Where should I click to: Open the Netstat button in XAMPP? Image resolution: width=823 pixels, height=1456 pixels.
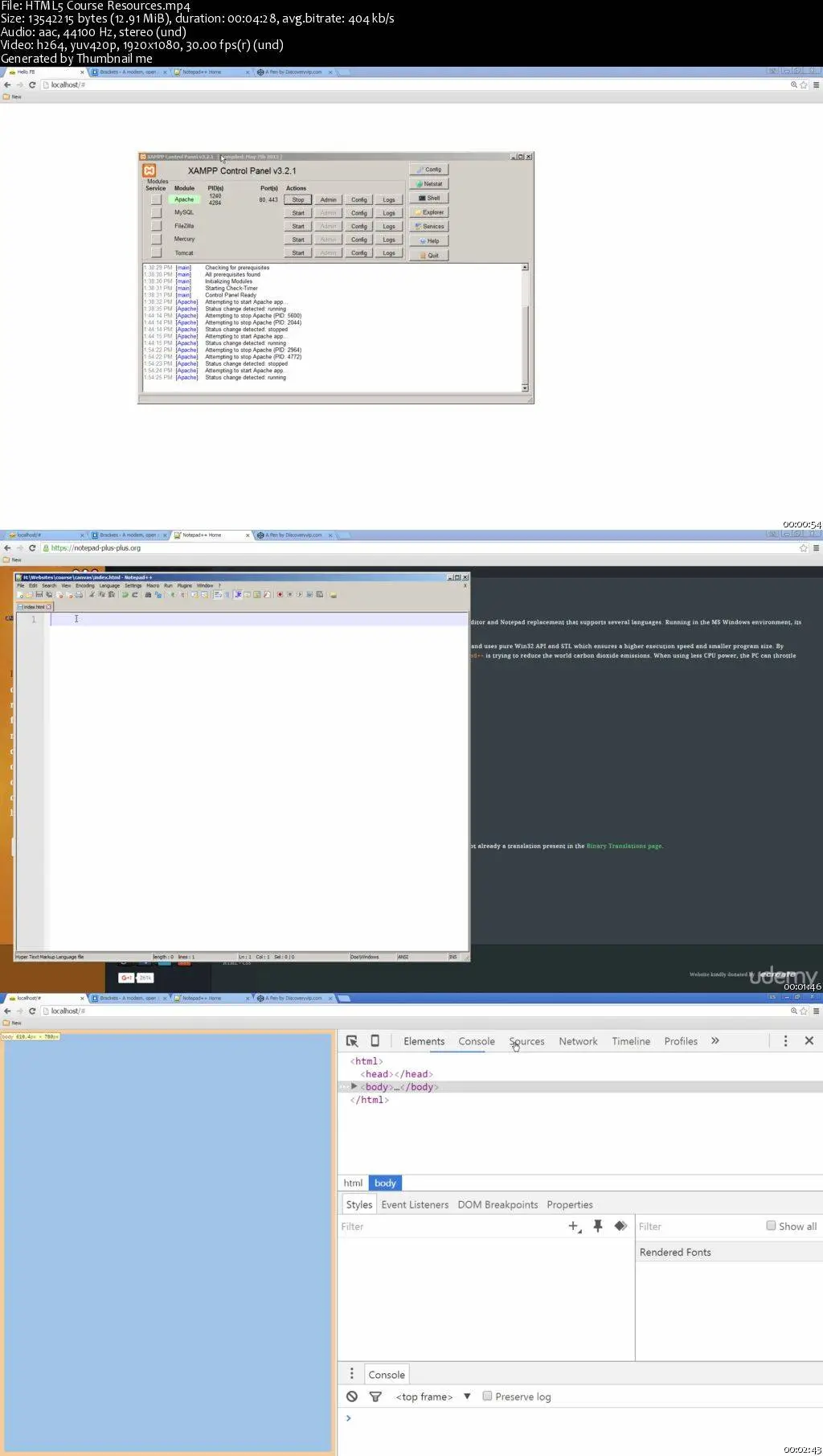(x=429, y=183)
